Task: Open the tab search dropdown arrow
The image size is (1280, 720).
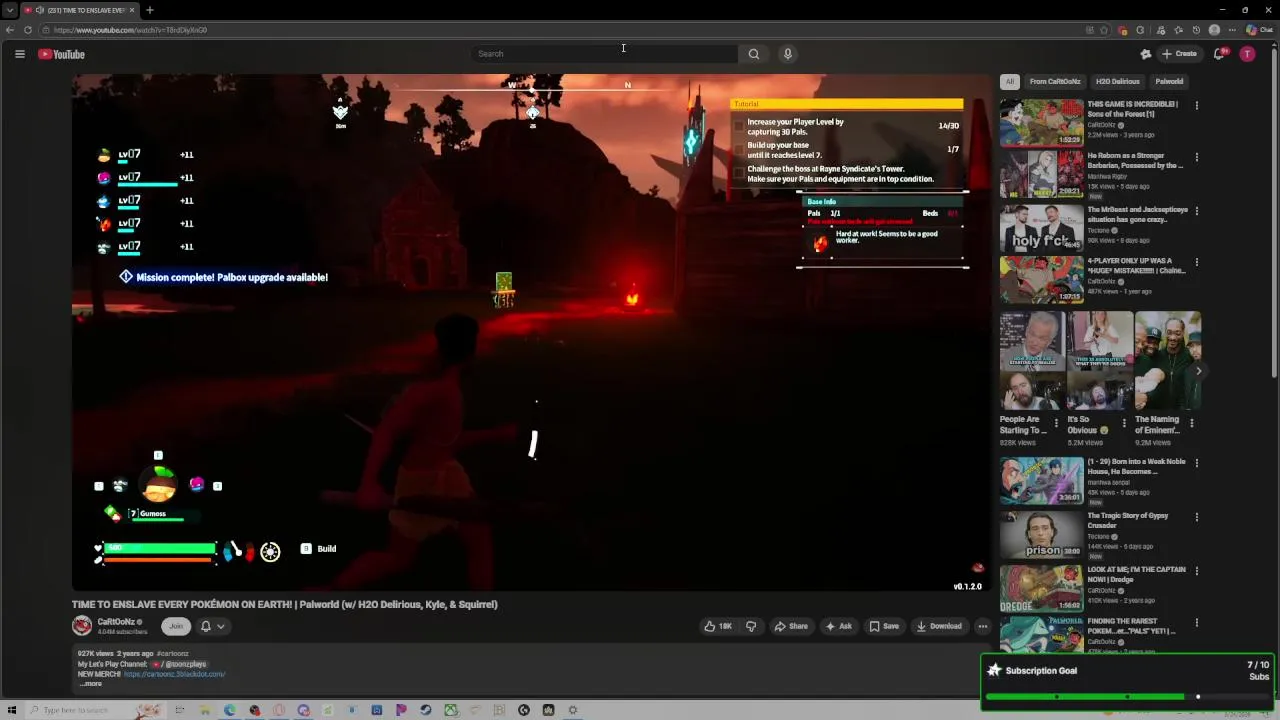Action: 9,10
